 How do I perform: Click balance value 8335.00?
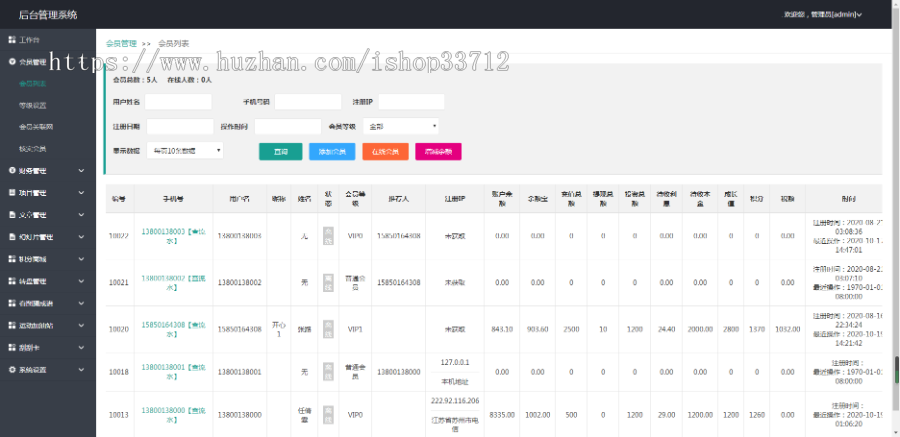pos(502,415)
